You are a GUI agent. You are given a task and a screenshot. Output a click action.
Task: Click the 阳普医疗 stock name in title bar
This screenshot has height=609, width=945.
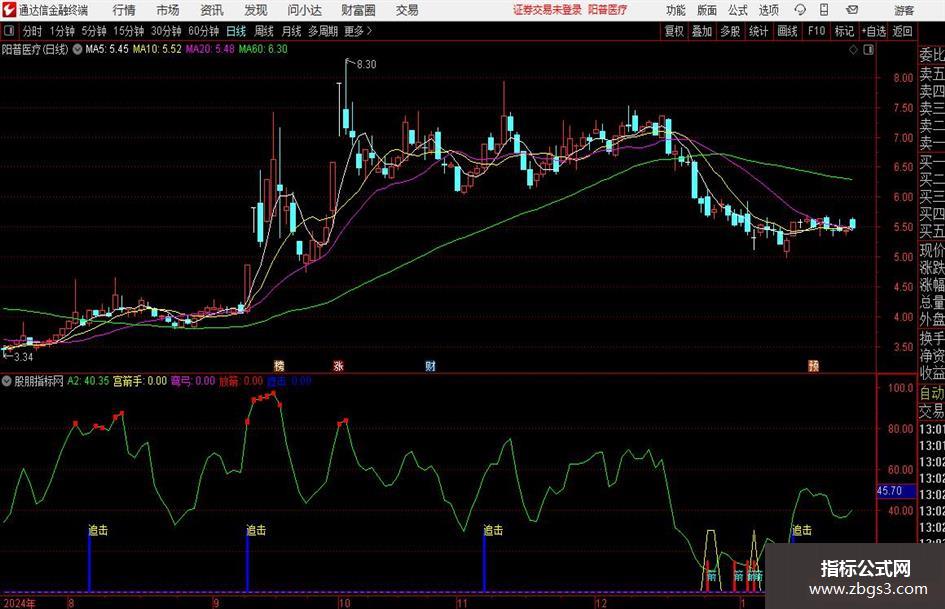point(608,10)
